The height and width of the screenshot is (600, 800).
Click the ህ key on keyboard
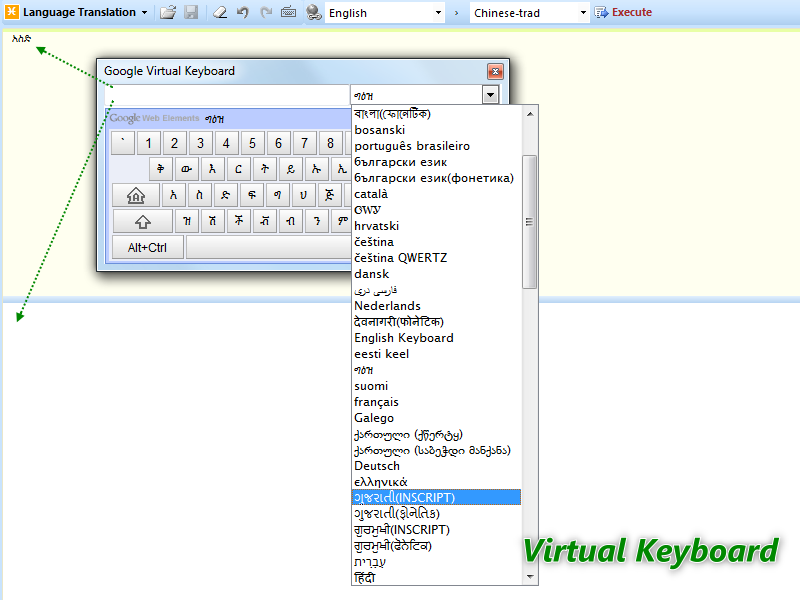[304, 195]
